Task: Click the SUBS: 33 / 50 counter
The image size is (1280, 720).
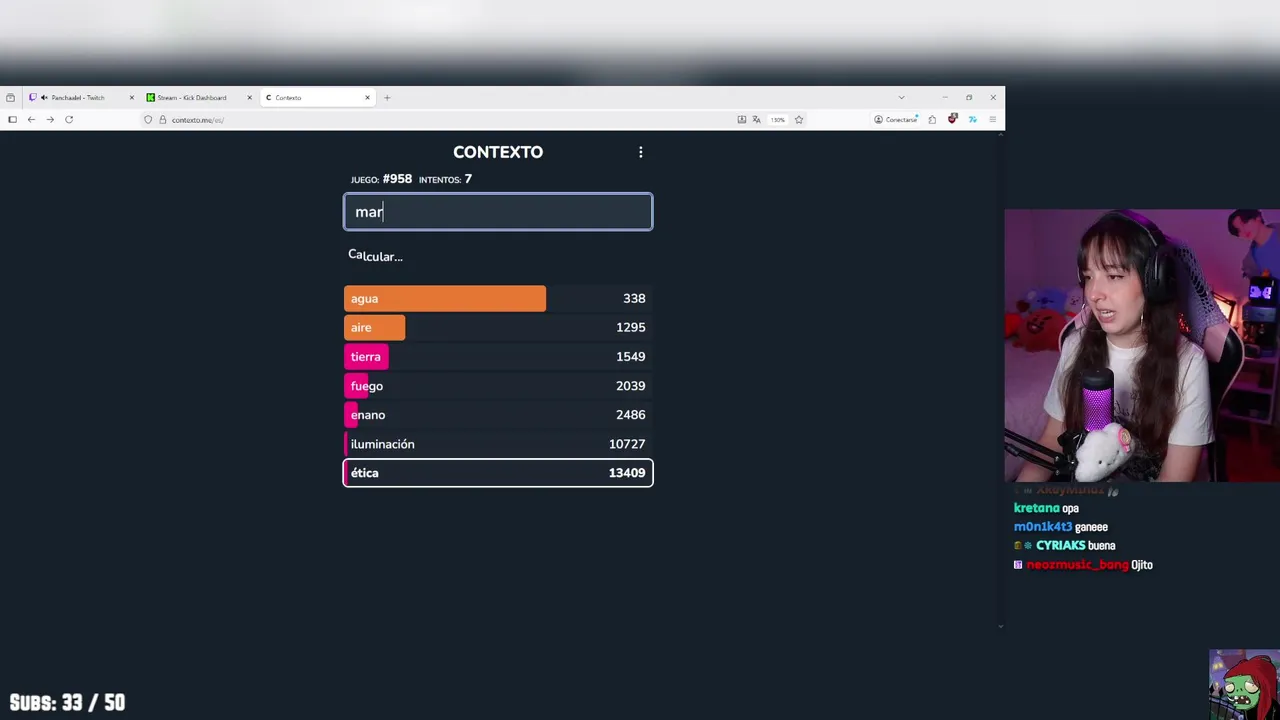Action: tap(67, 703)
